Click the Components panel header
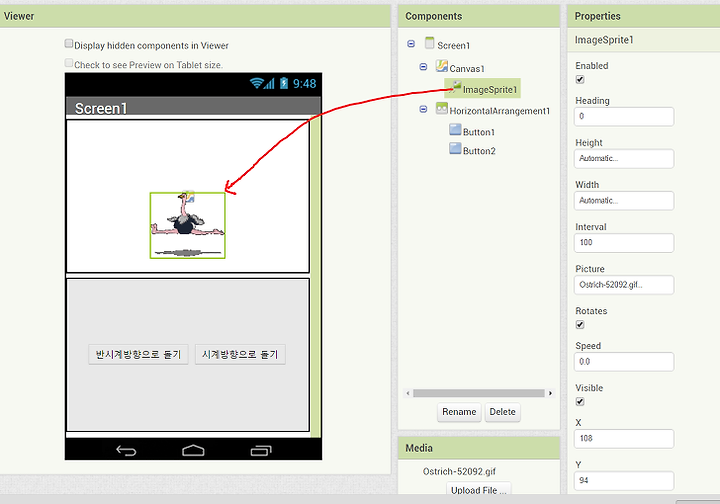Image resolution: width=720 pixels, height=504 pixels. coord(478,16)
